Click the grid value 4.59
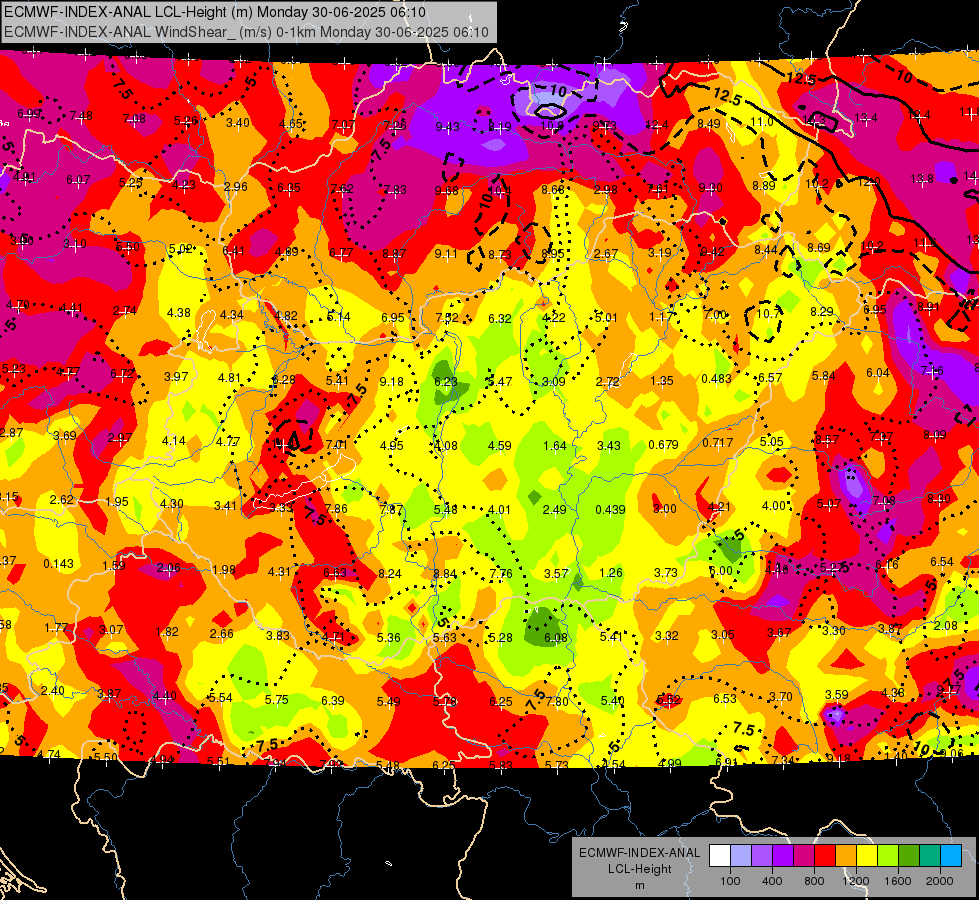The height and width of the screenshot is (900, 979). [499, 446]
